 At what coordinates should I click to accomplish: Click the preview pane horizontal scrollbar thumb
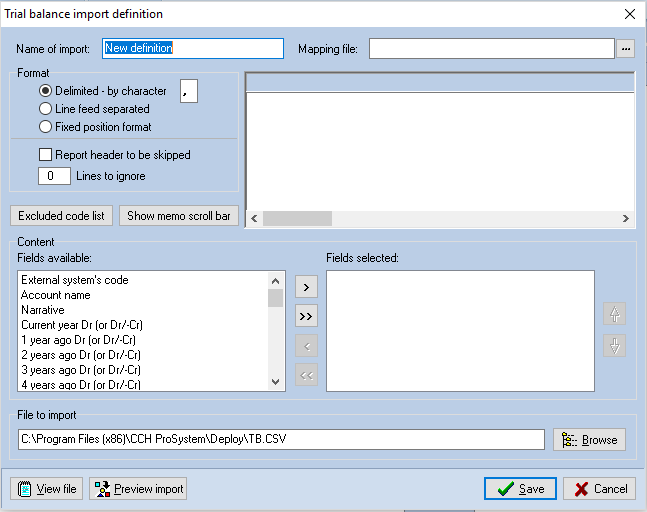coord(298,219)
